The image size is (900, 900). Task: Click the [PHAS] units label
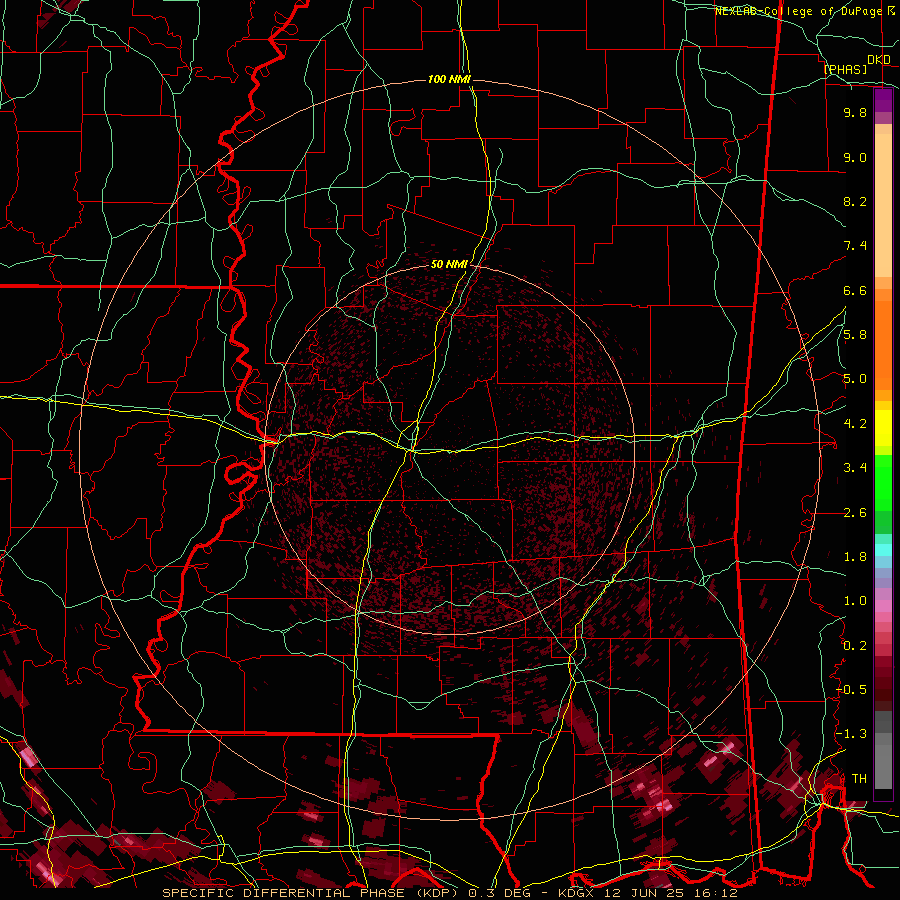845,70
